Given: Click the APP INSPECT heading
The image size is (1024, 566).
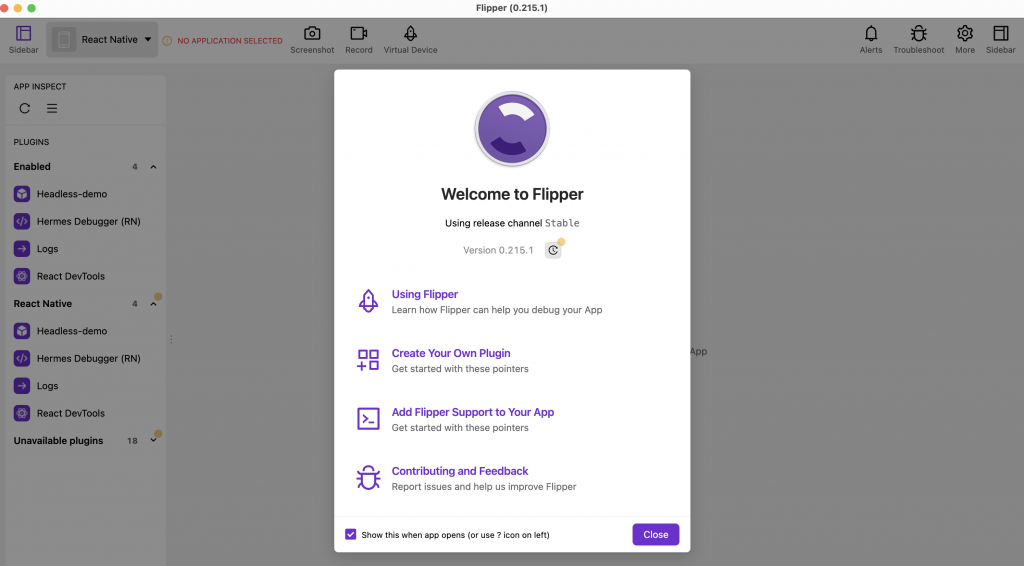Looking at the screenshot, I should [40, 86].
